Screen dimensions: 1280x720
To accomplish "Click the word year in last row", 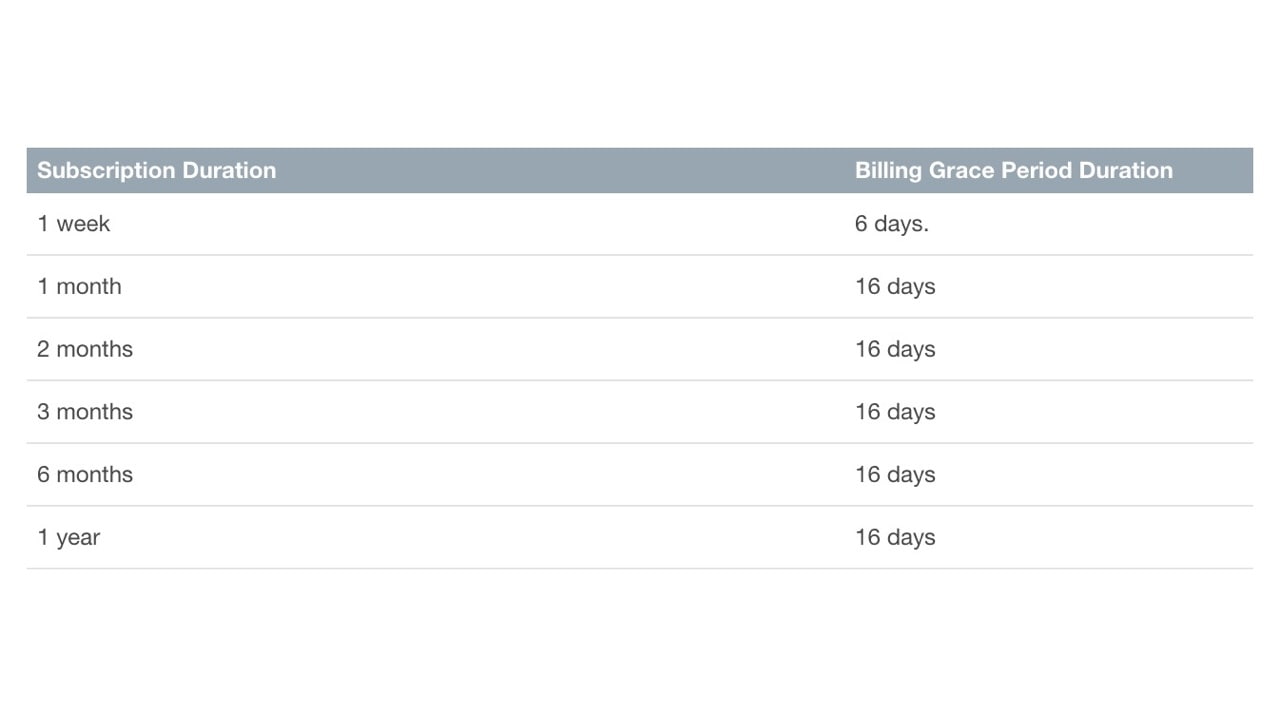I will click(x=78, y=539).
